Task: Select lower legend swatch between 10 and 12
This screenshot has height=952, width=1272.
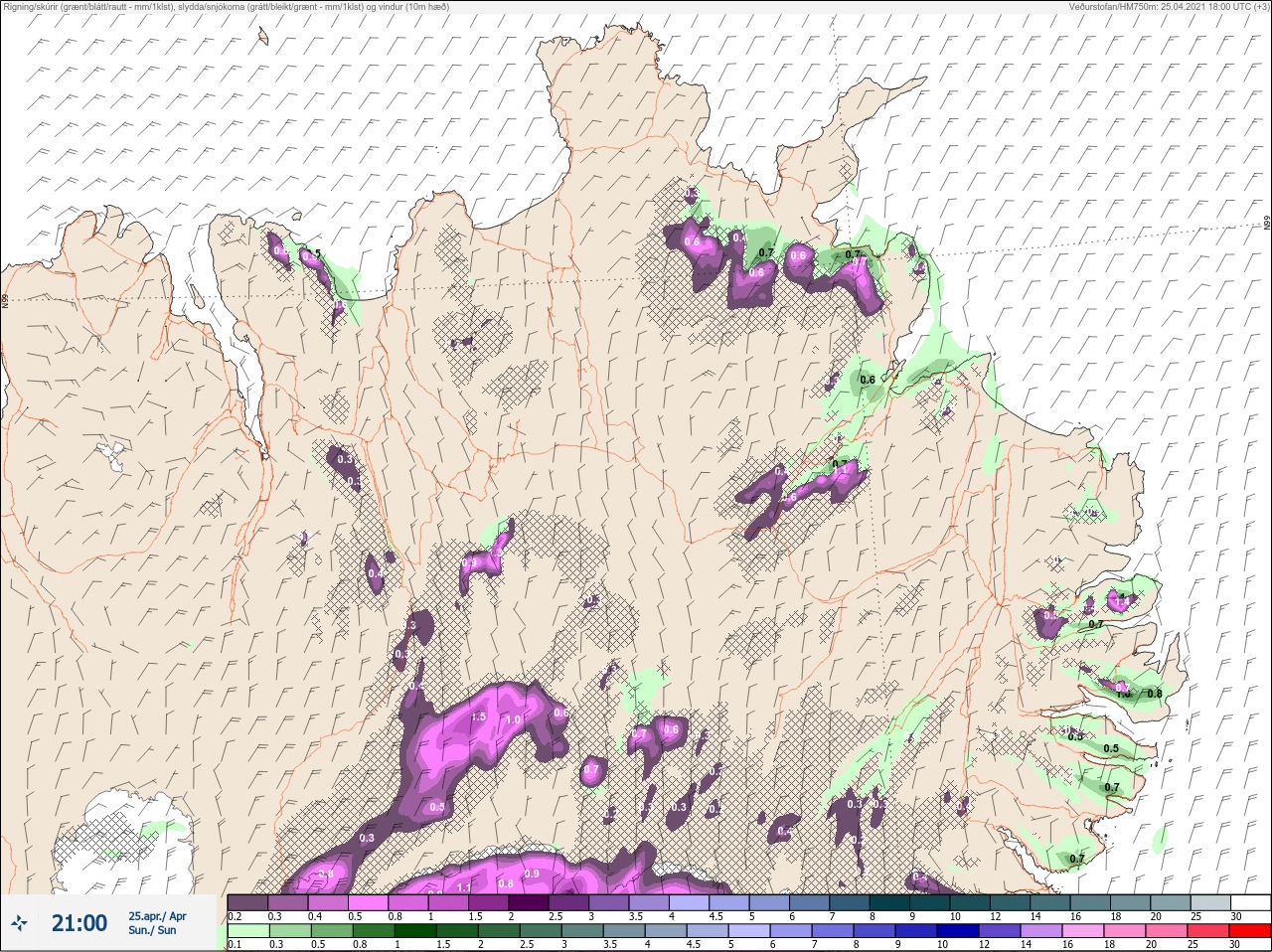Action: point(959,931)
